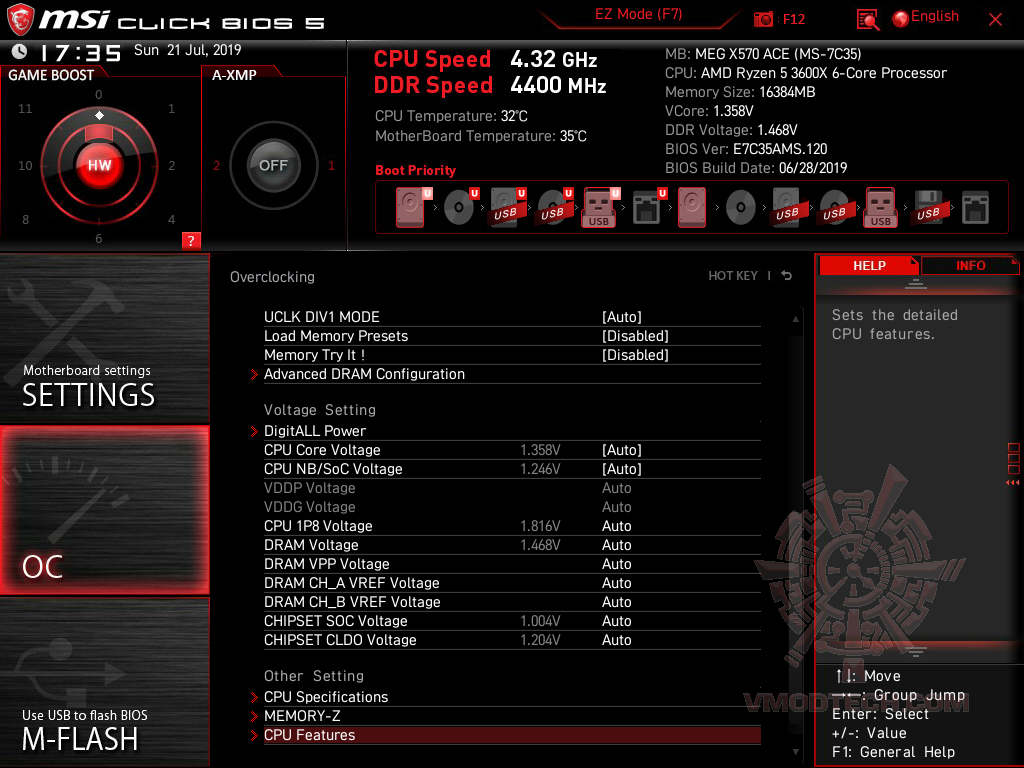
Task: Select the first hard drive boot priority icon
Action: 409,207
